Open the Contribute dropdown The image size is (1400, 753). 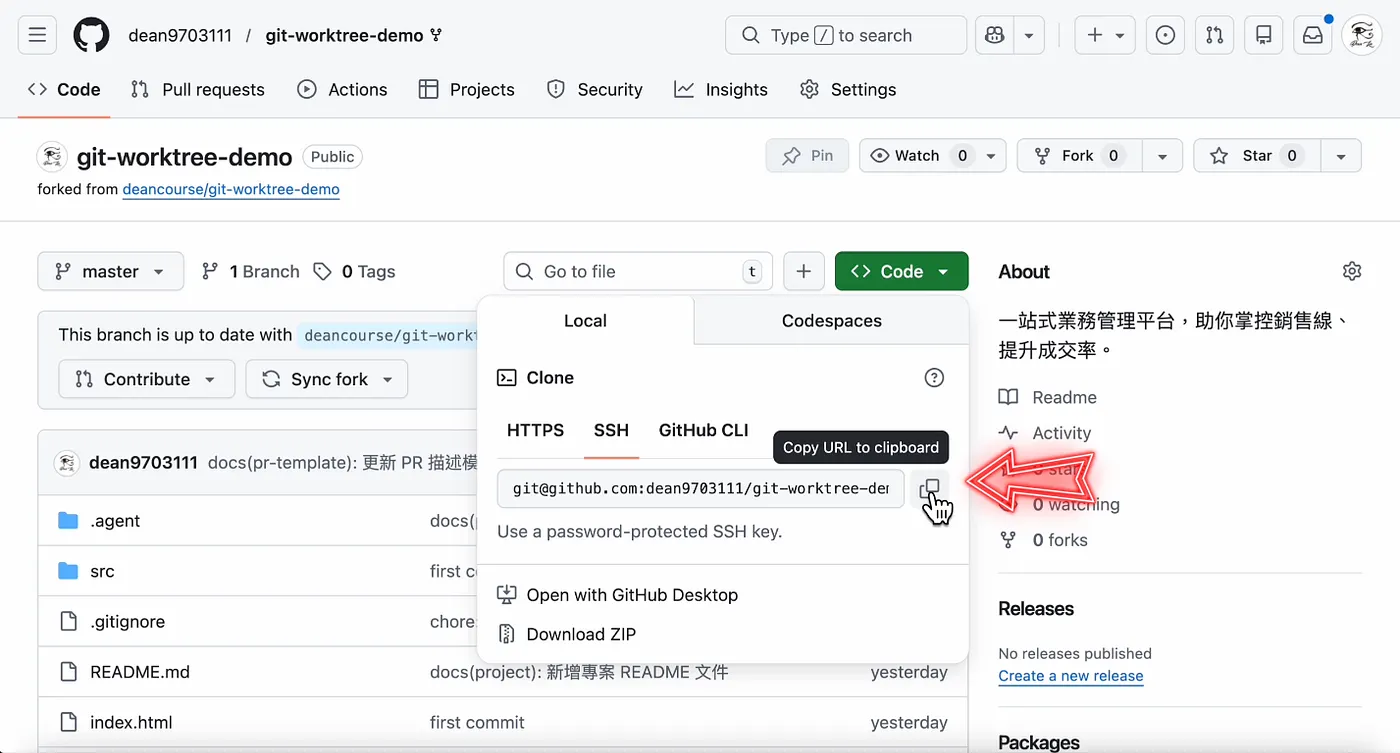pos(146,379)
